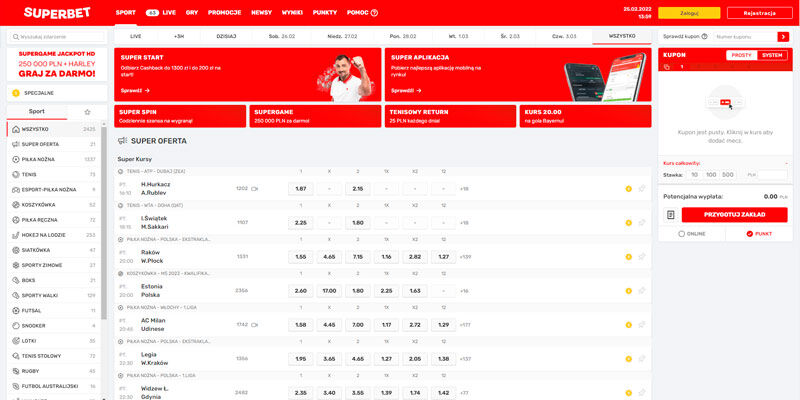Click the Rejestracja button
Screen dimensions: 800x400
[x=760, y=13]
